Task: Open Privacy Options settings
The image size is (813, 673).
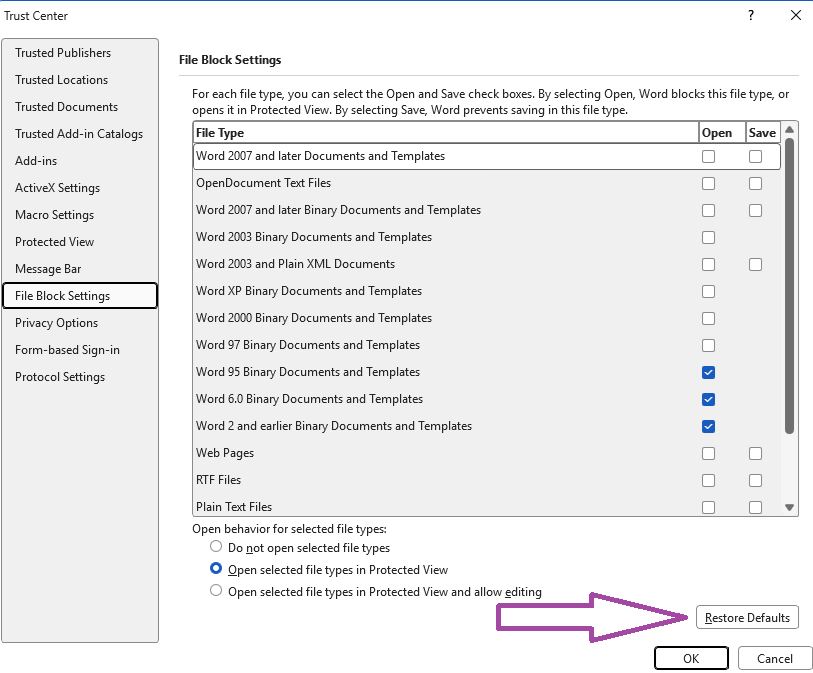Action: click(55, 322)
